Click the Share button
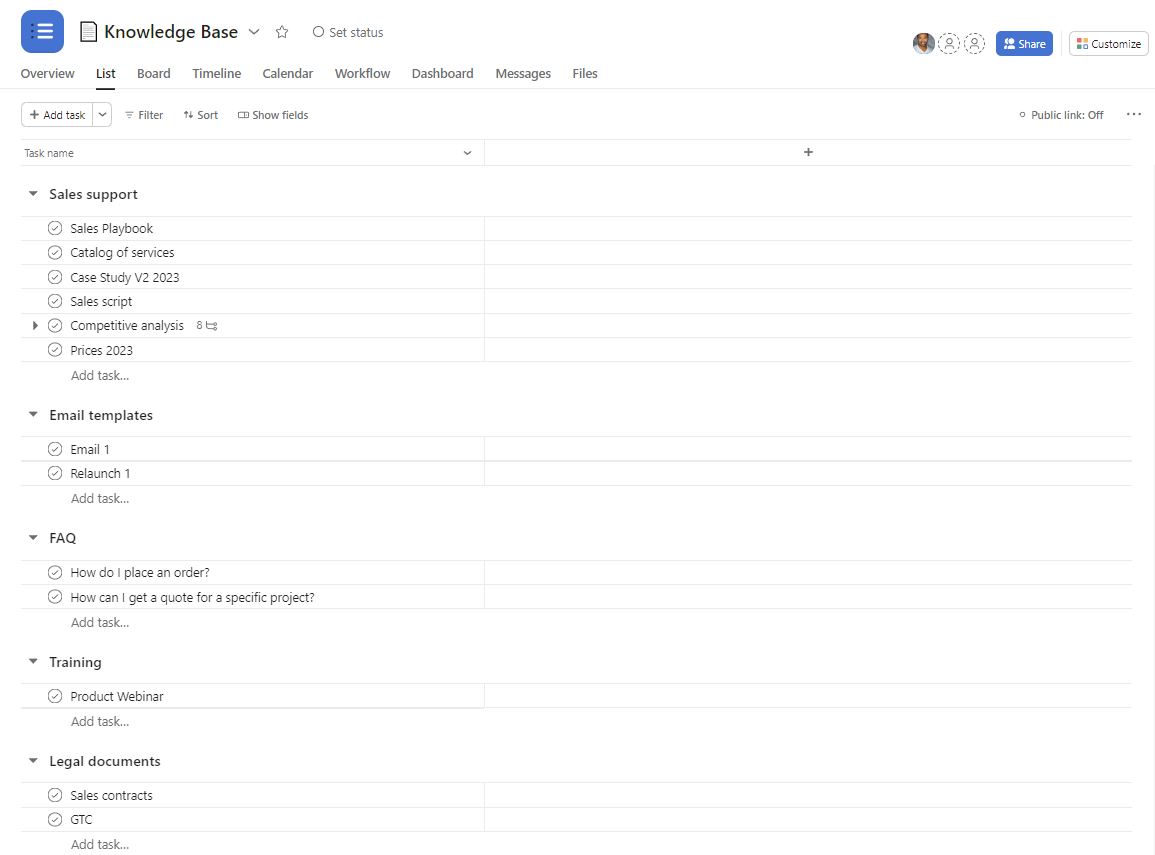 point(1024,44)
